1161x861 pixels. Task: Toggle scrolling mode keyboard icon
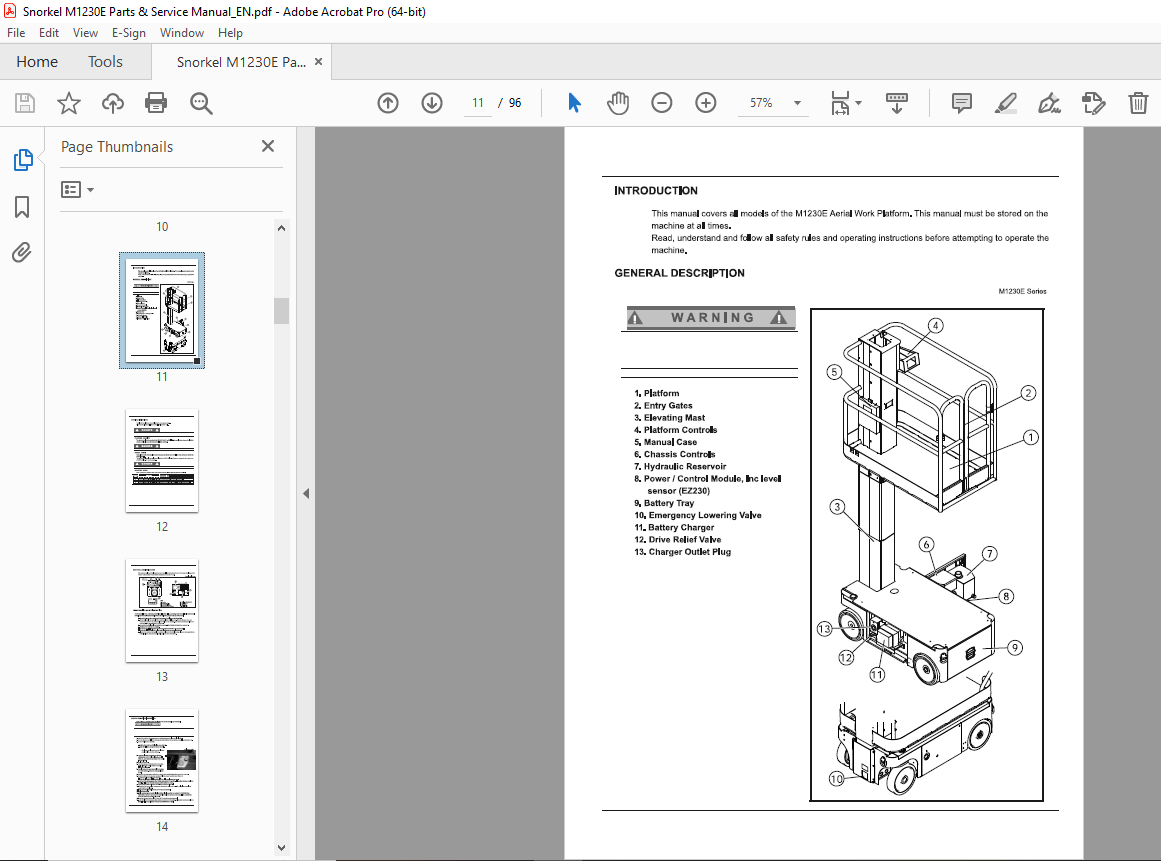[897, 103]
